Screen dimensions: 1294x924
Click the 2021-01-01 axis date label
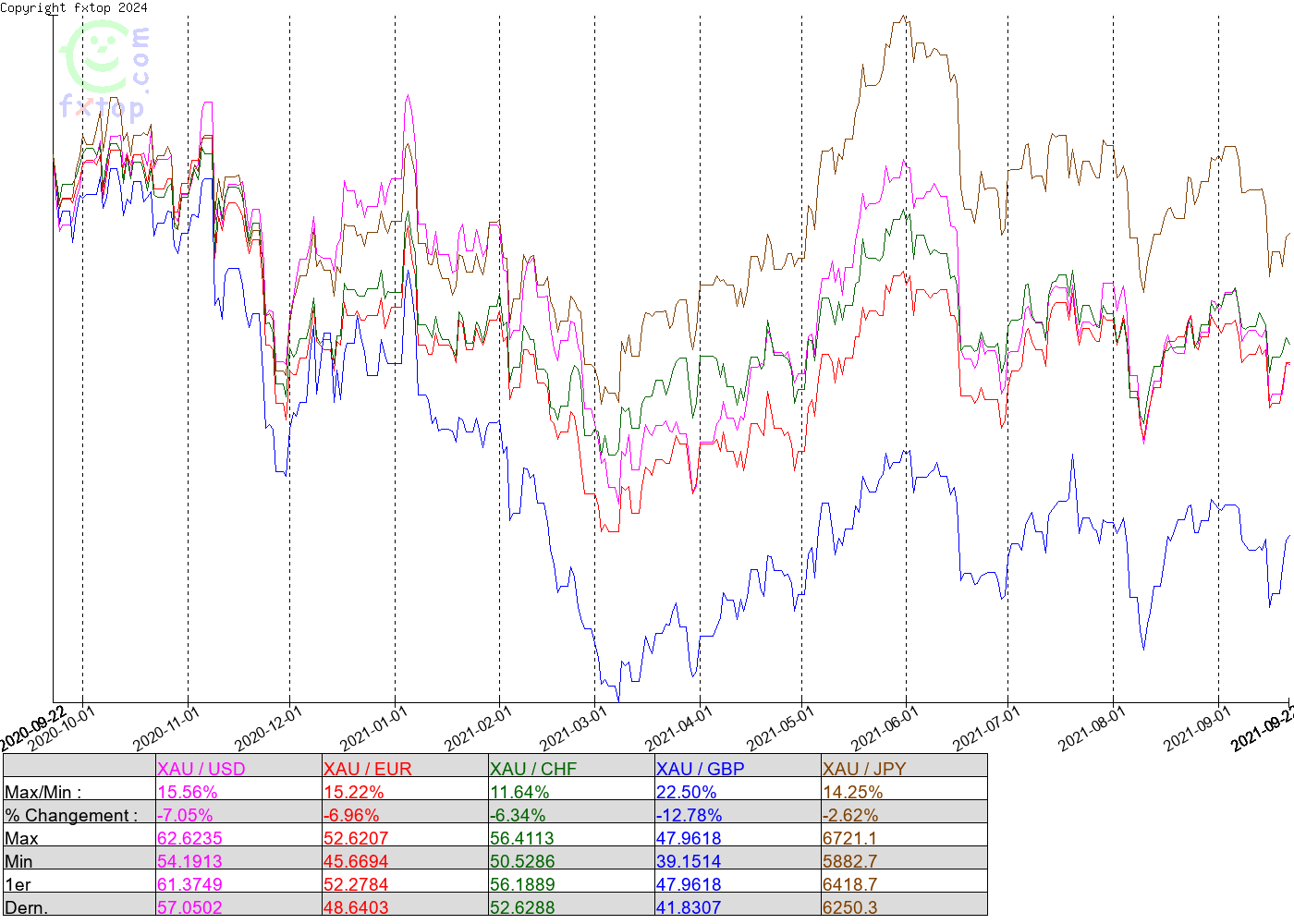point(373,729)
